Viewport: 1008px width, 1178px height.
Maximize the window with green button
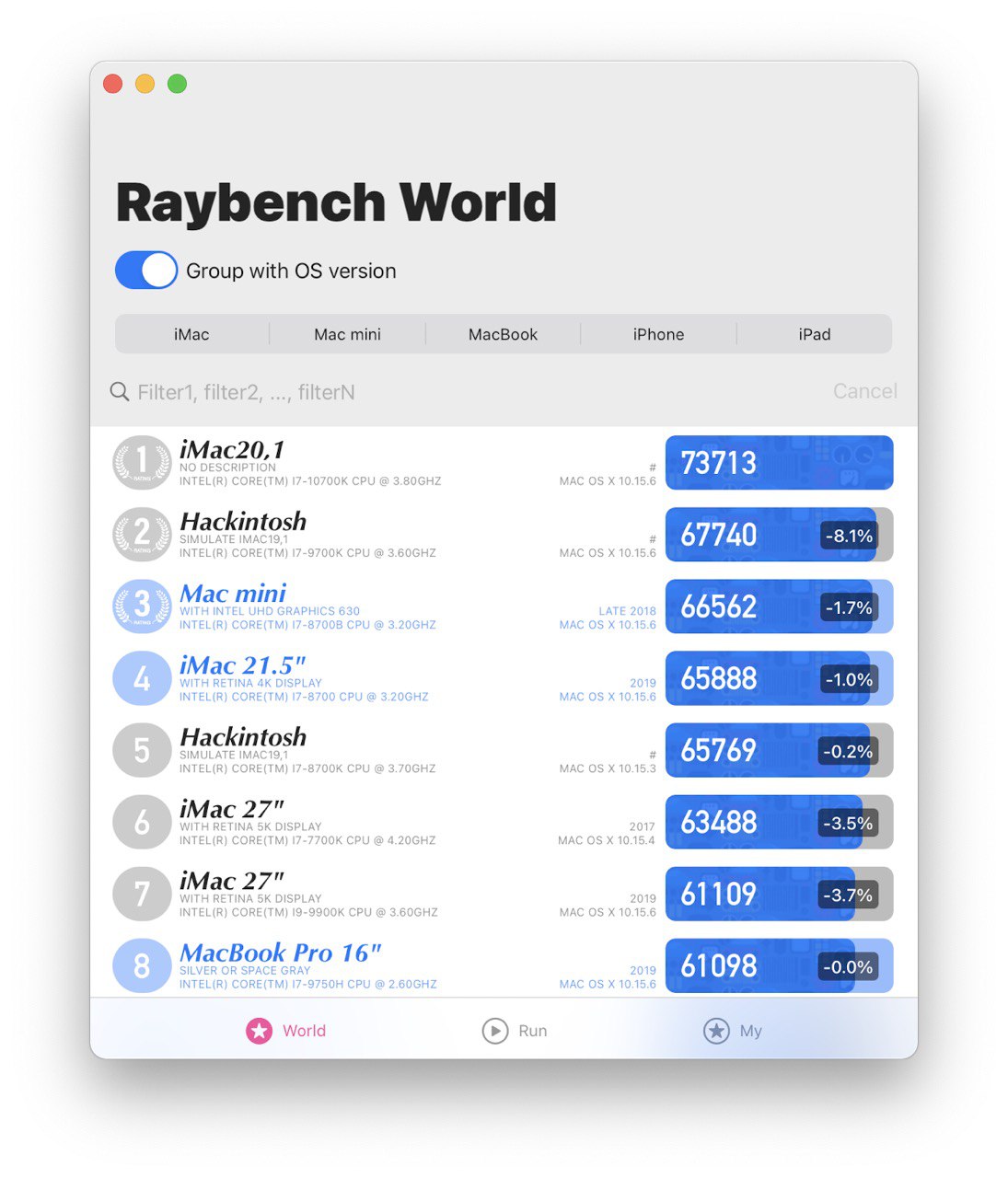tap(177, 84)
